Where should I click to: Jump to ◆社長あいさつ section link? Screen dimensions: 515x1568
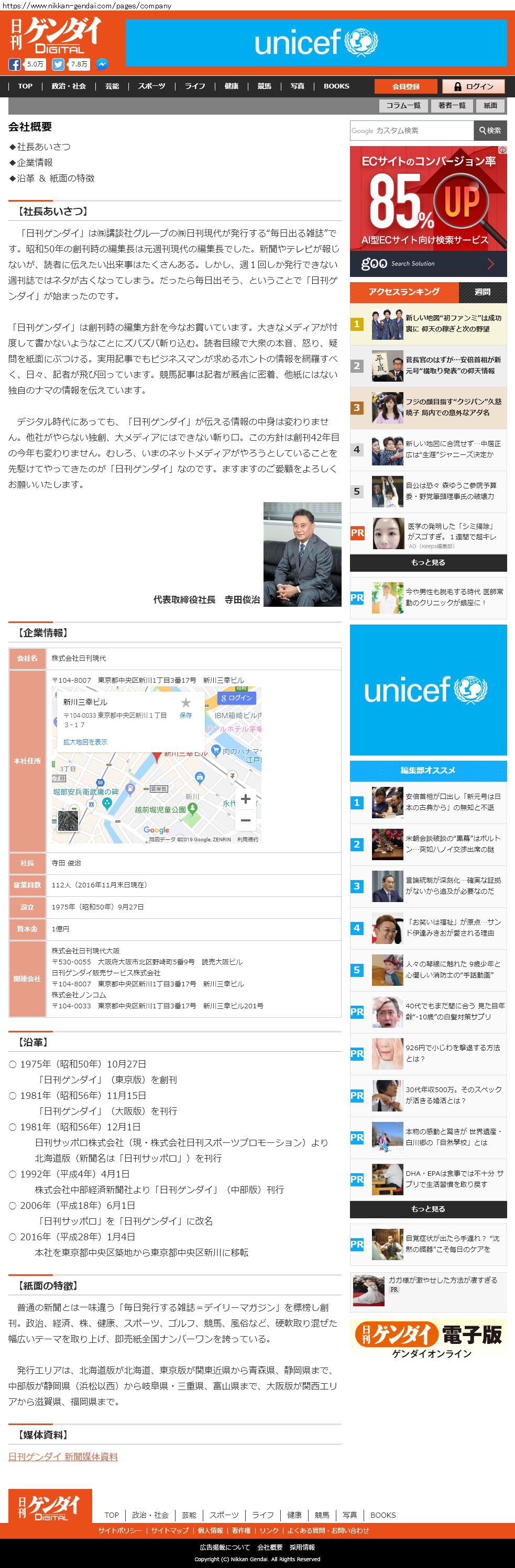[40, 147]
